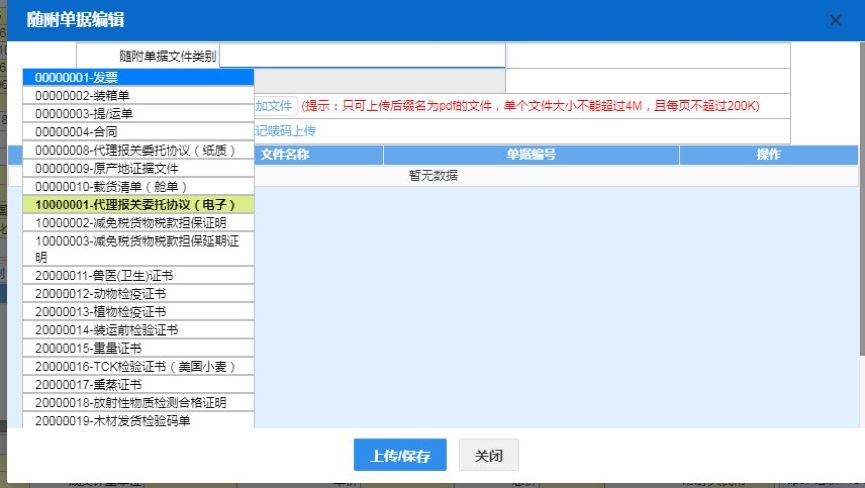865x488 pixels.
Task: Select 20000018-放射性物质检测合格证明
Action: coord(138,402)
